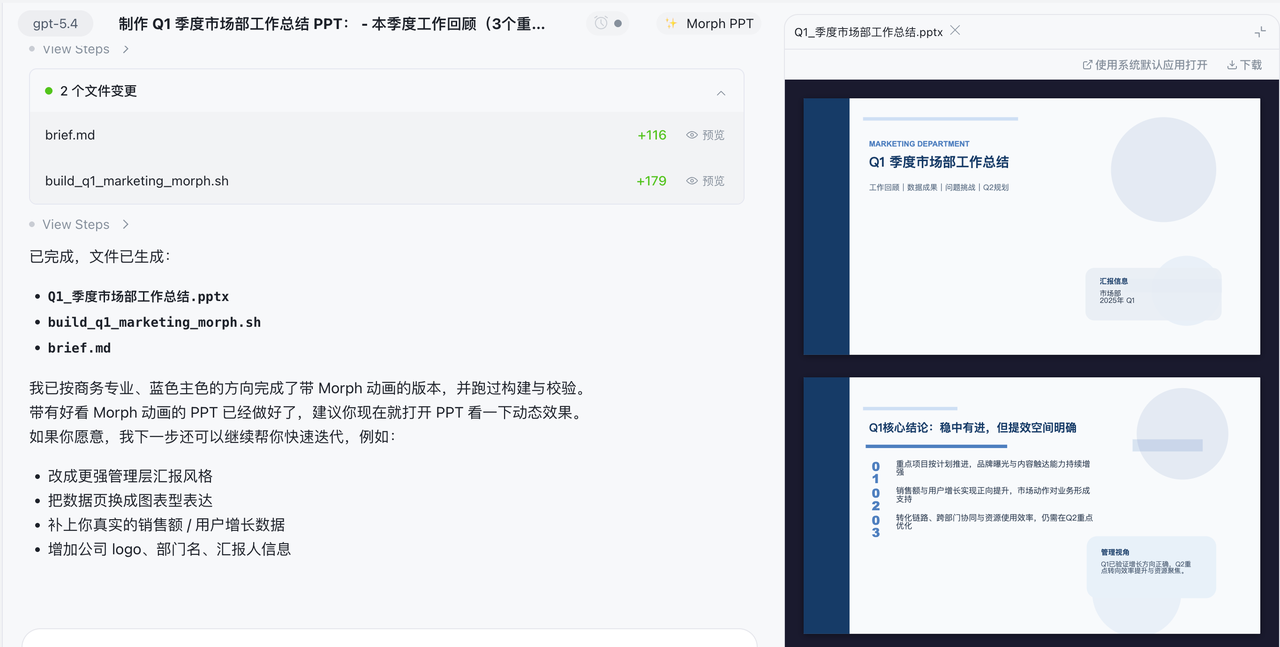Click the green status dot in file changes header
Image resolution: width=1280 pixels, height=647 pixels.
coord(48,91)
